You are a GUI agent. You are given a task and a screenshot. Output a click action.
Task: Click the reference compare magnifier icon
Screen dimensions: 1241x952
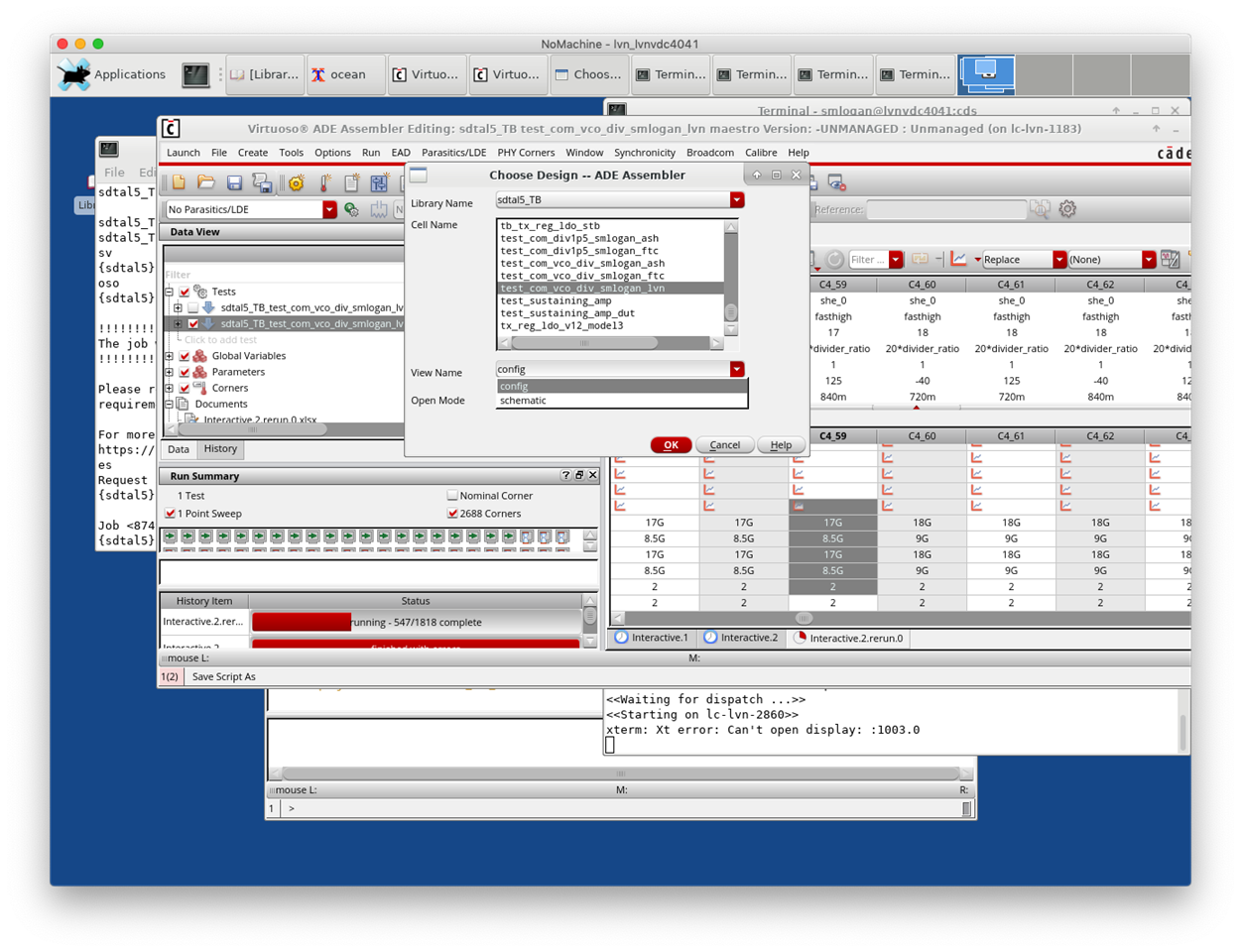(1040, 209)
